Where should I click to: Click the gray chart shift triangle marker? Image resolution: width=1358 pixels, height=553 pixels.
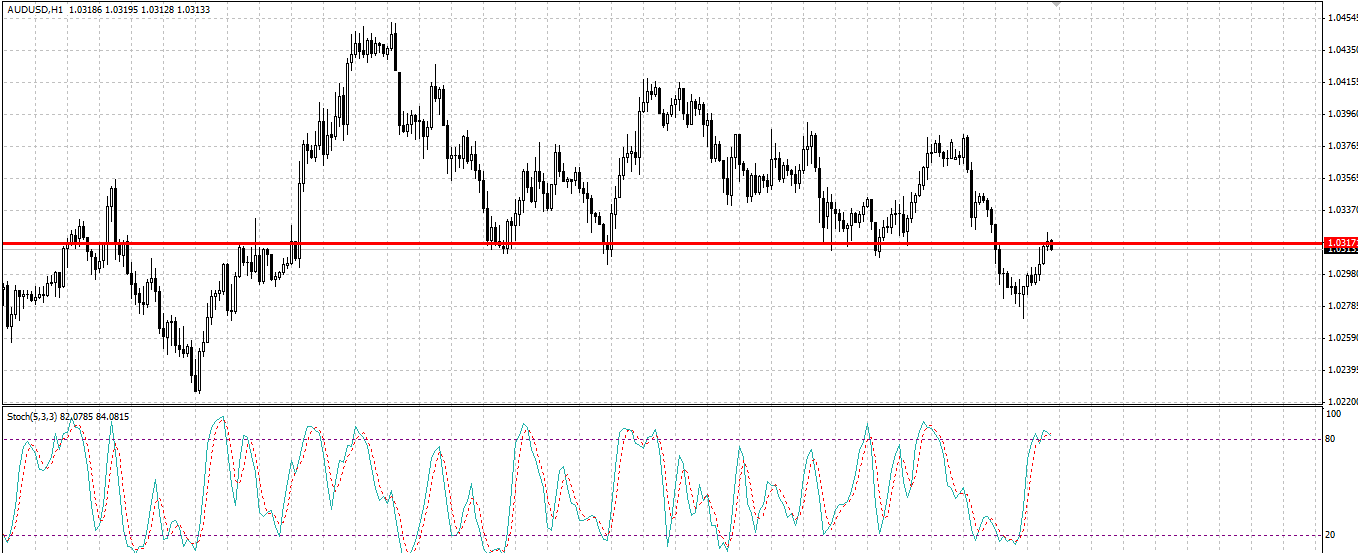click(1058, 4)
